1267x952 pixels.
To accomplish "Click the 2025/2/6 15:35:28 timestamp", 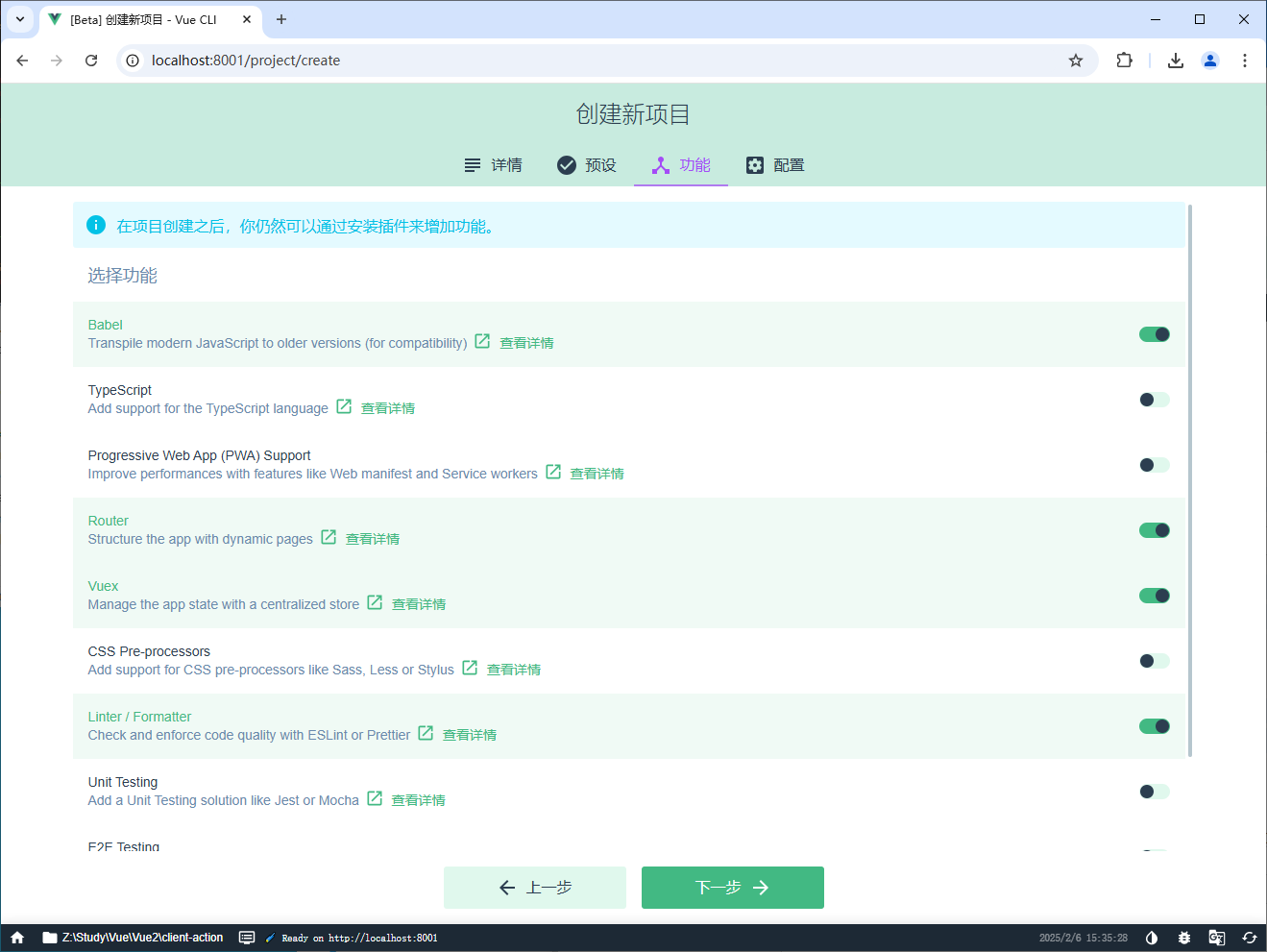I will point(1084,939).
